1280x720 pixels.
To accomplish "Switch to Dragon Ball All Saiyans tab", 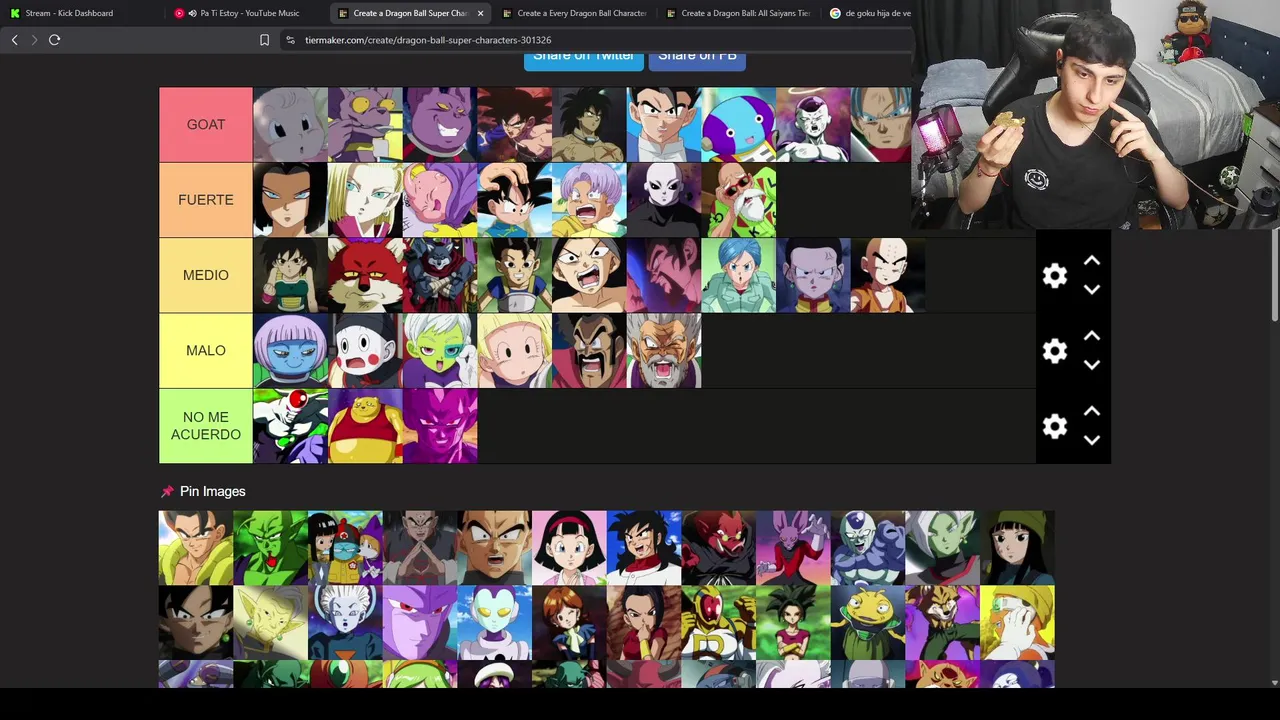I will pos(738,13).
